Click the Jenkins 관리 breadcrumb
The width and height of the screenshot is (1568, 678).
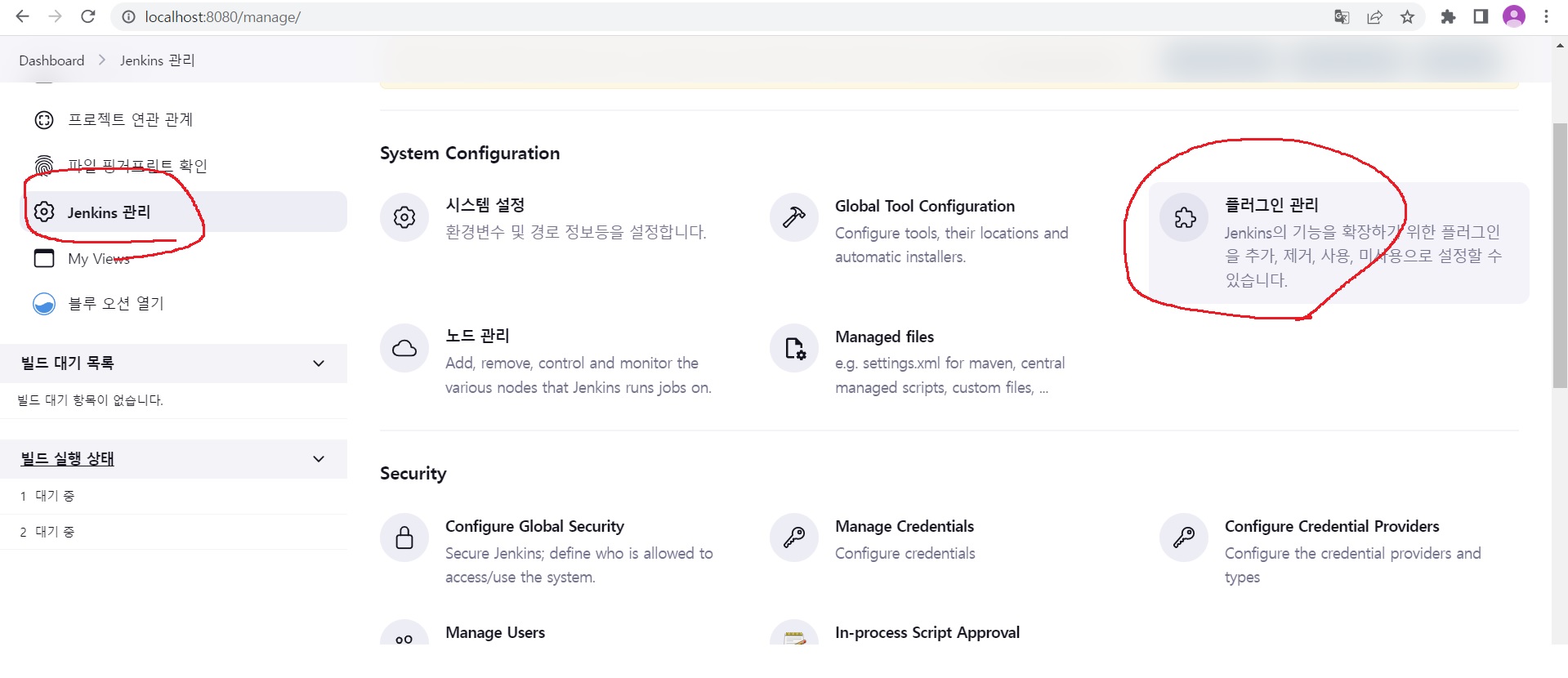coord(157,60)
